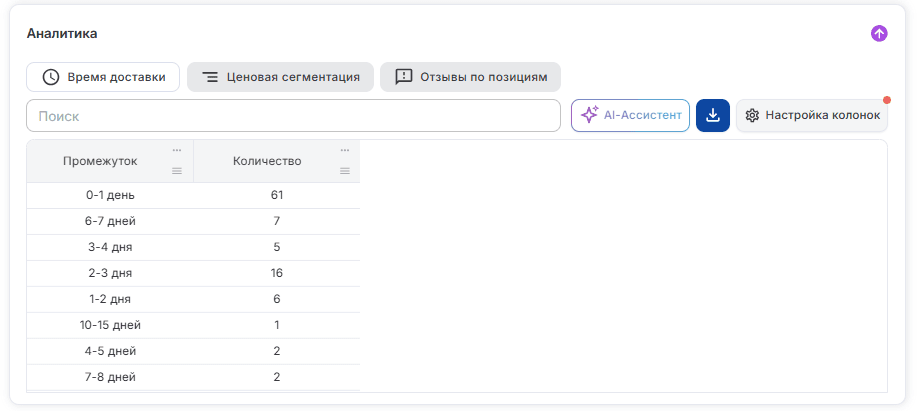Sort by the Промежуток column header
The image size is (917, 411).
pyautogui.click(x=100, y=161)
